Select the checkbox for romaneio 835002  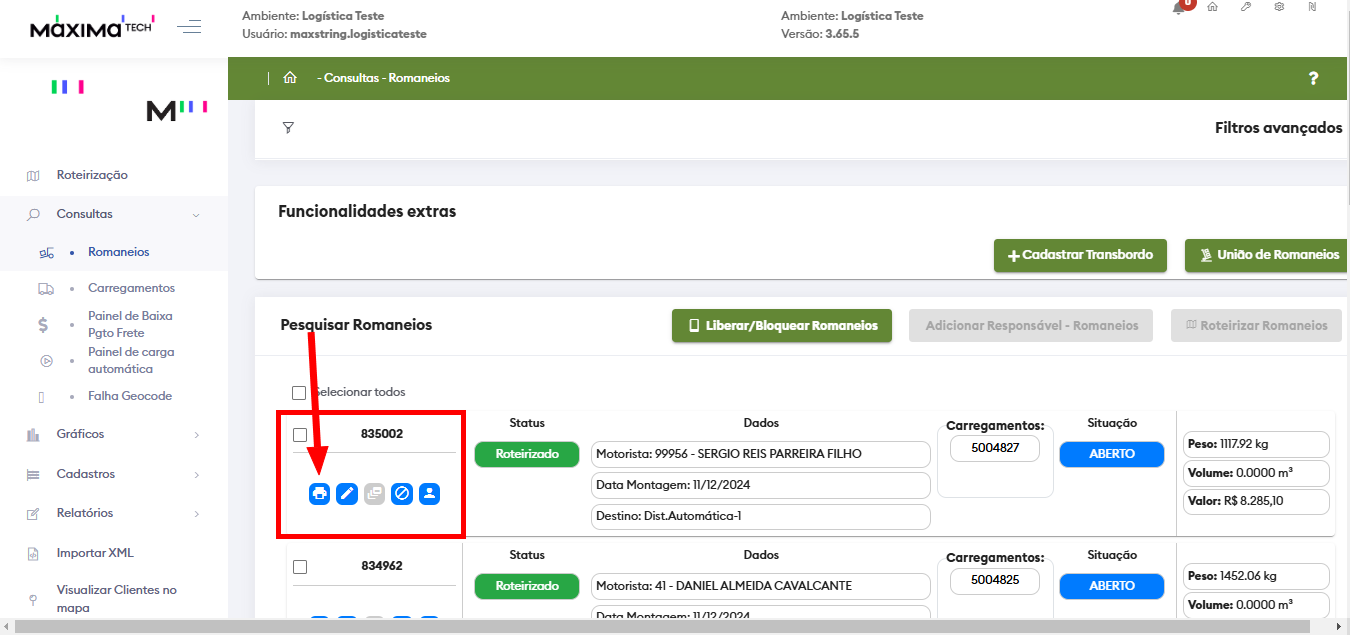click(x=300, y=435)
